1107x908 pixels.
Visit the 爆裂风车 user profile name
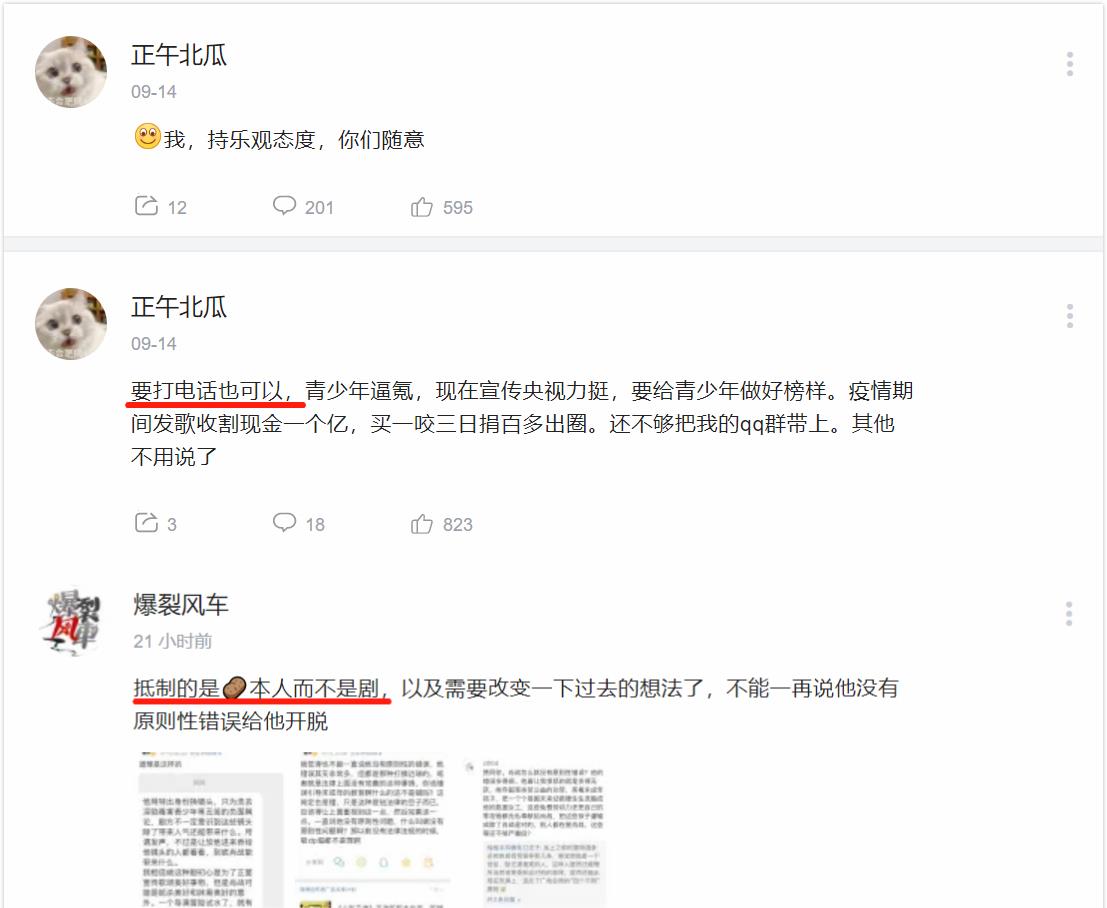pos(181,605)
